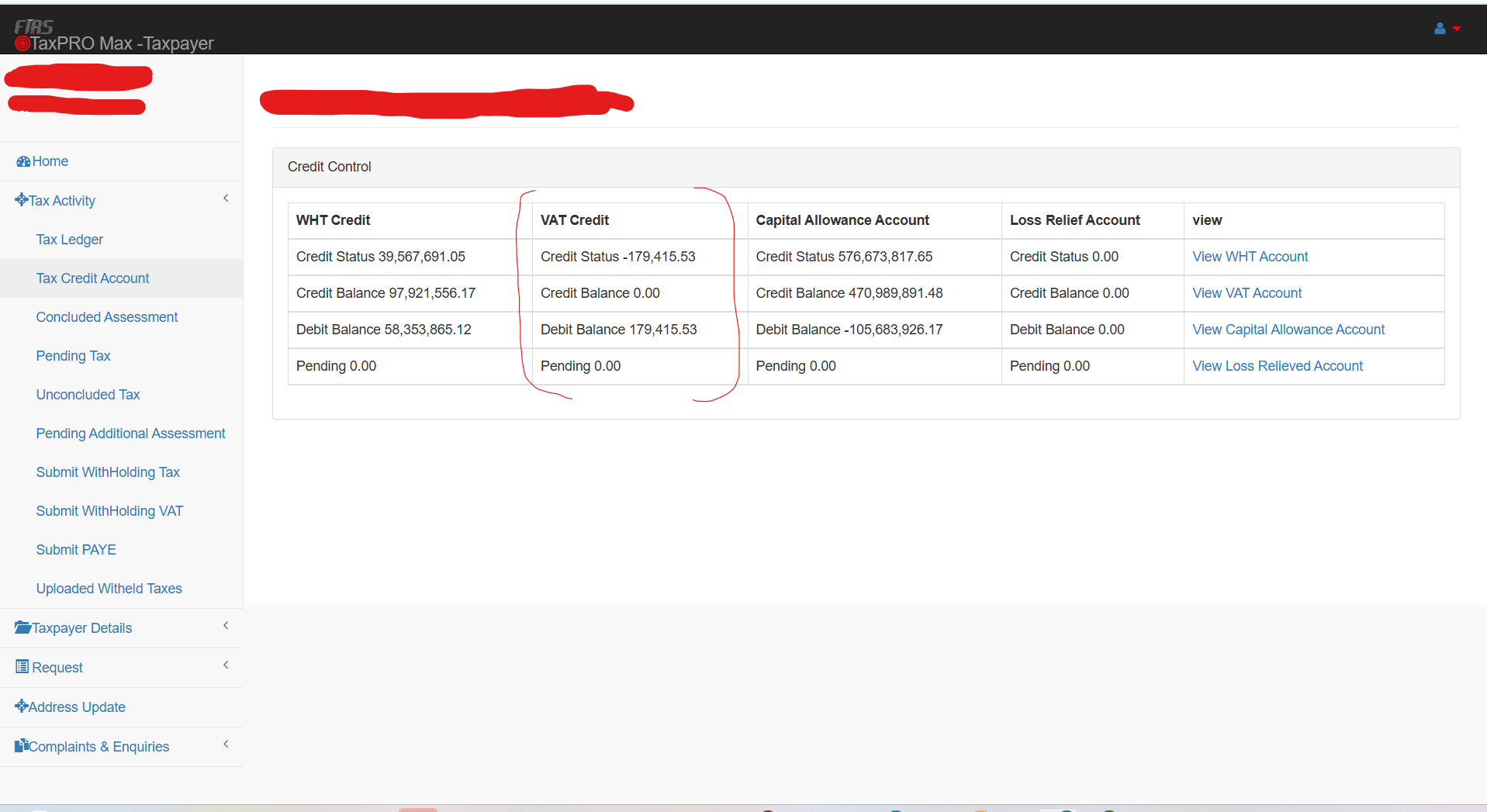1487x812 pixels.
Task: Expand the Complaints & Enquiries chevron
Action: pyautogui.click(x=226, y=745)
